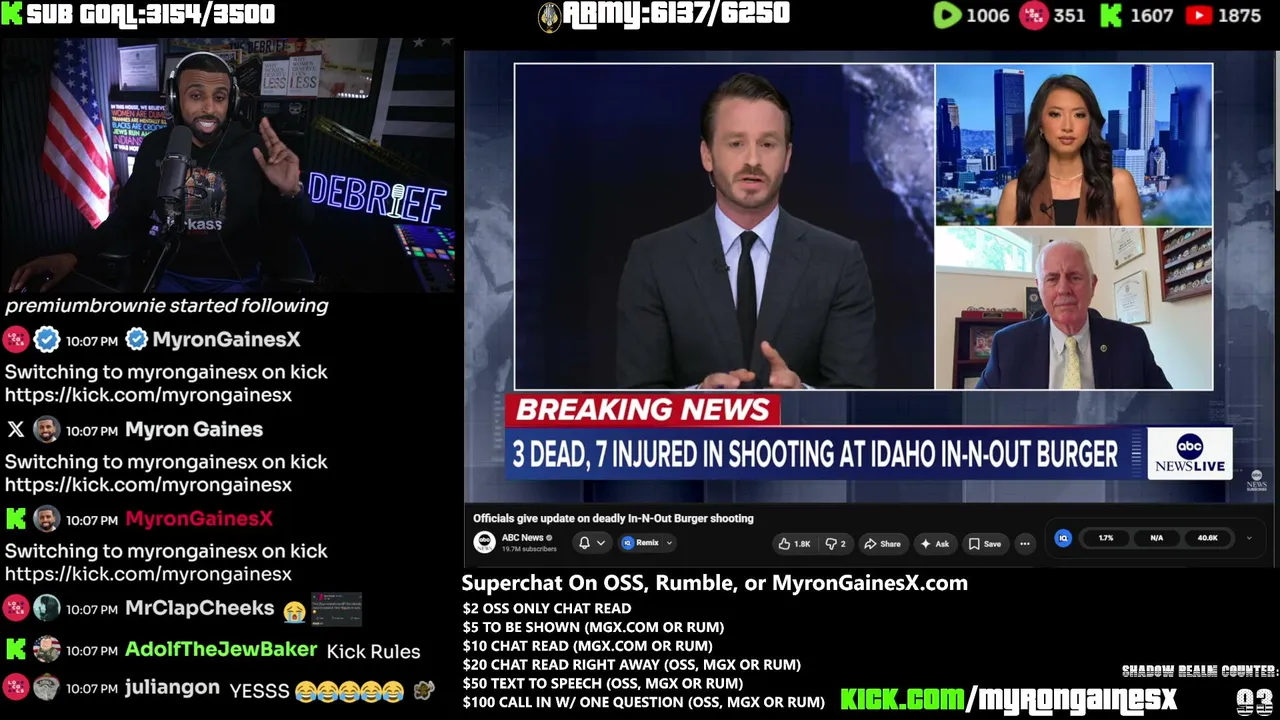Click the ABC News Live logo on broadcast
Screen dimensions: 1280x720
1189,453
